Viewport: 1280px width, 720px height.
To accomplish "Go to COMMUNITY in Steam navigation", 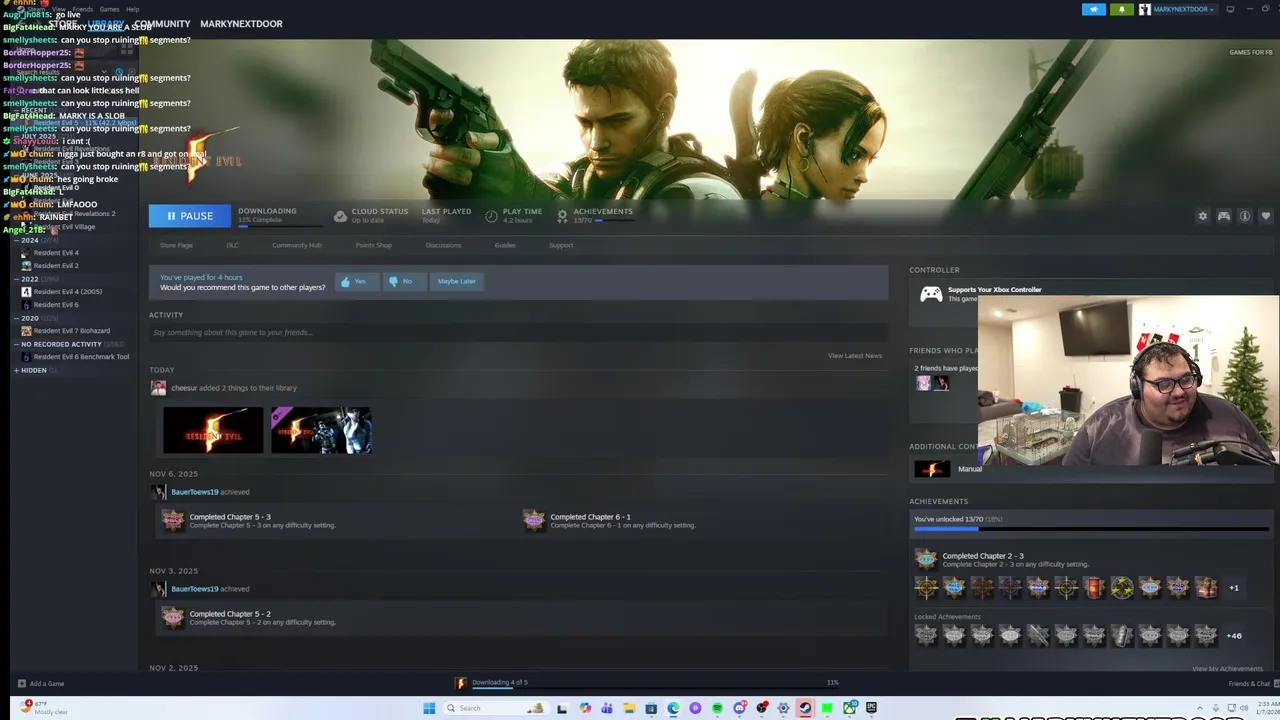I will [x=162, y=24].
